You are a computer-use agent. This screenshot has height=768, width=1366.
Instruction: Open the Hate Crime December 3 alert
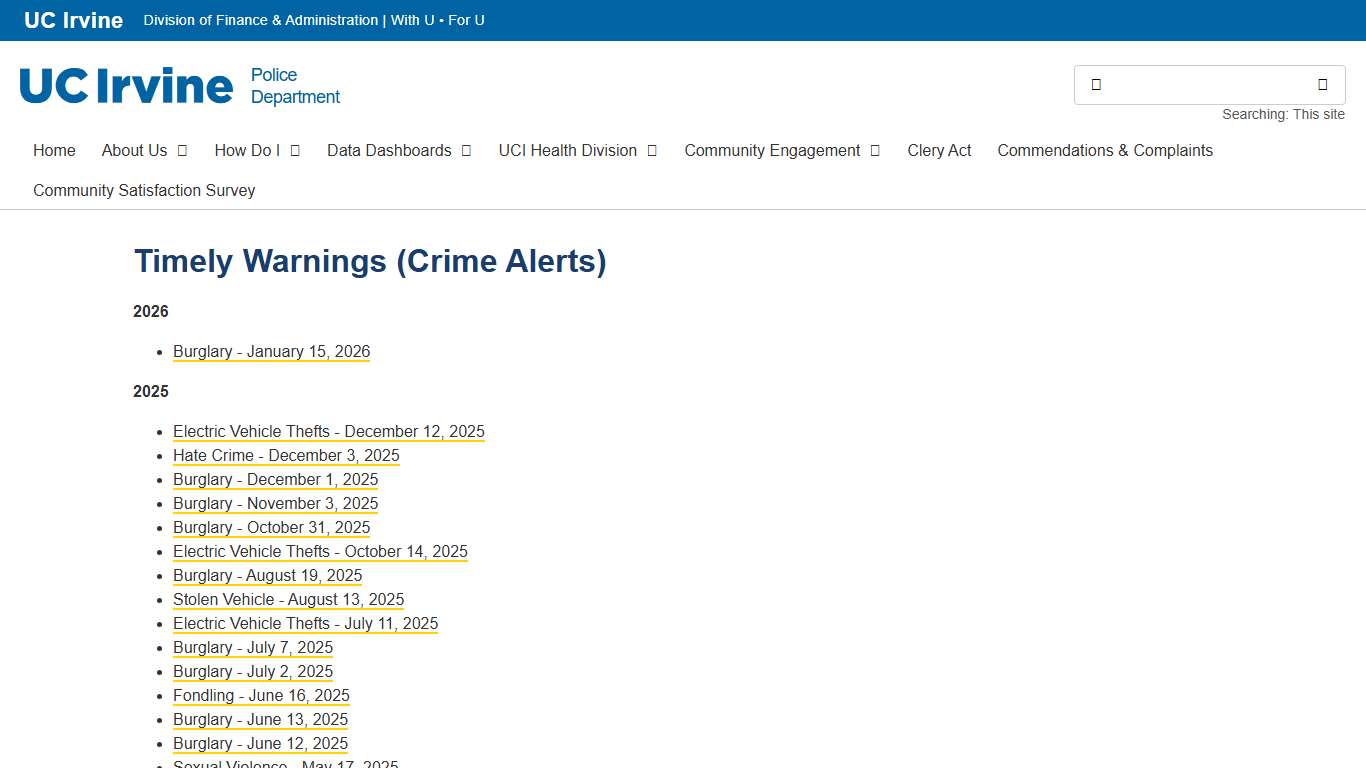[286, 455]
